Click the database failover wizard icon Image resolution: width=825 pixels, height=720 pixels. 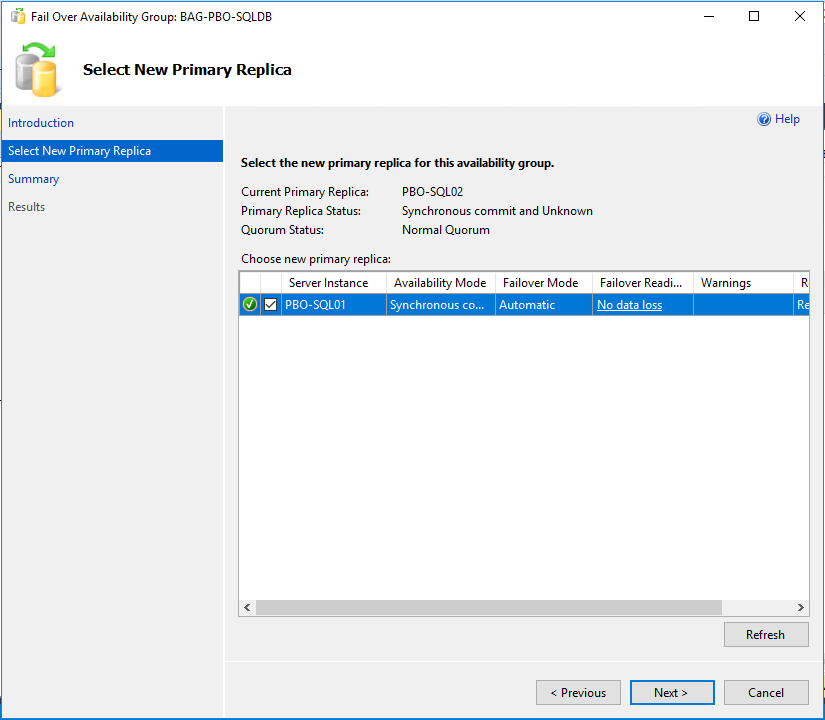pos(36,70)
